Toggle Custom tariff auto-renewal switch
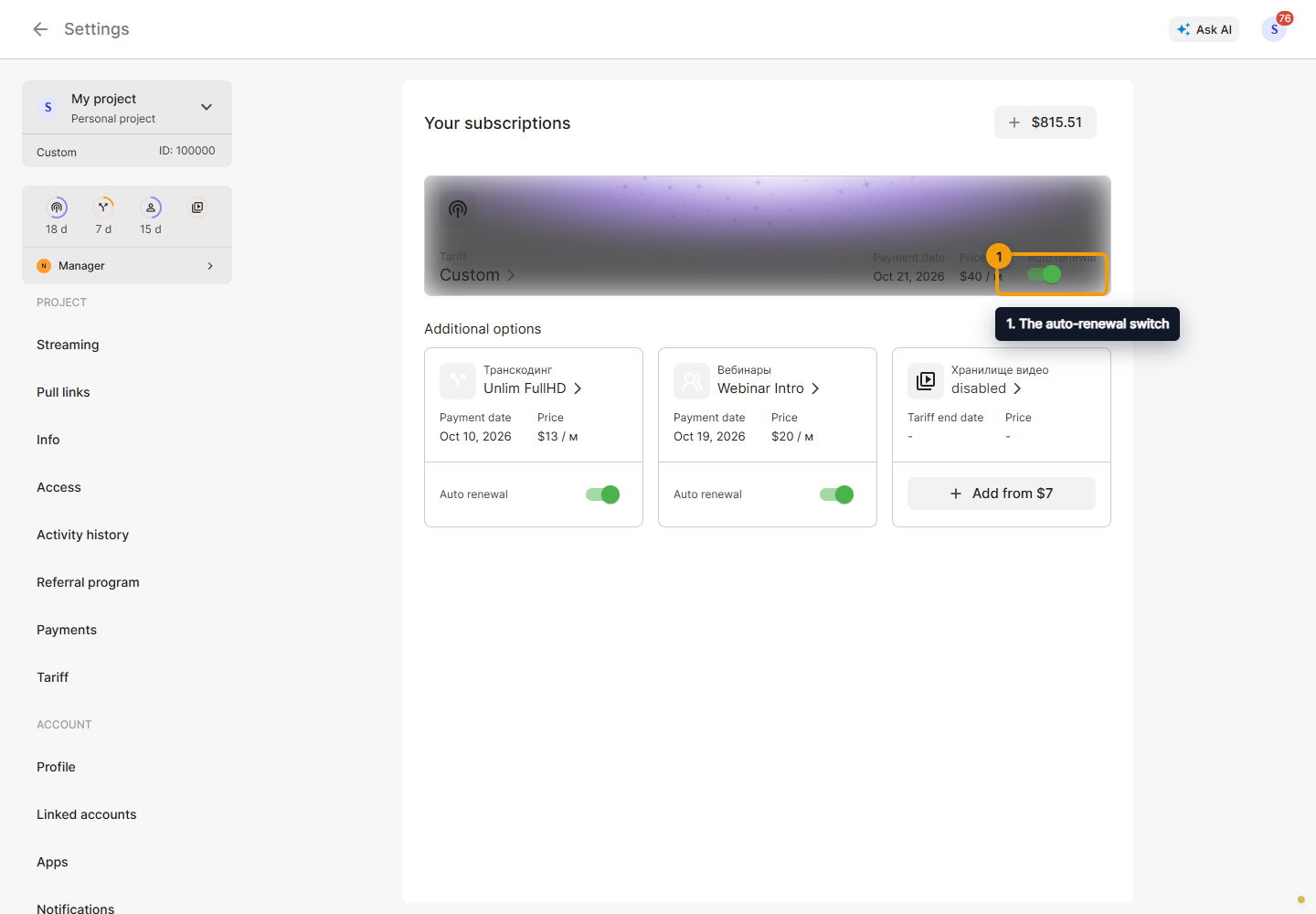 coord(1045,274)
